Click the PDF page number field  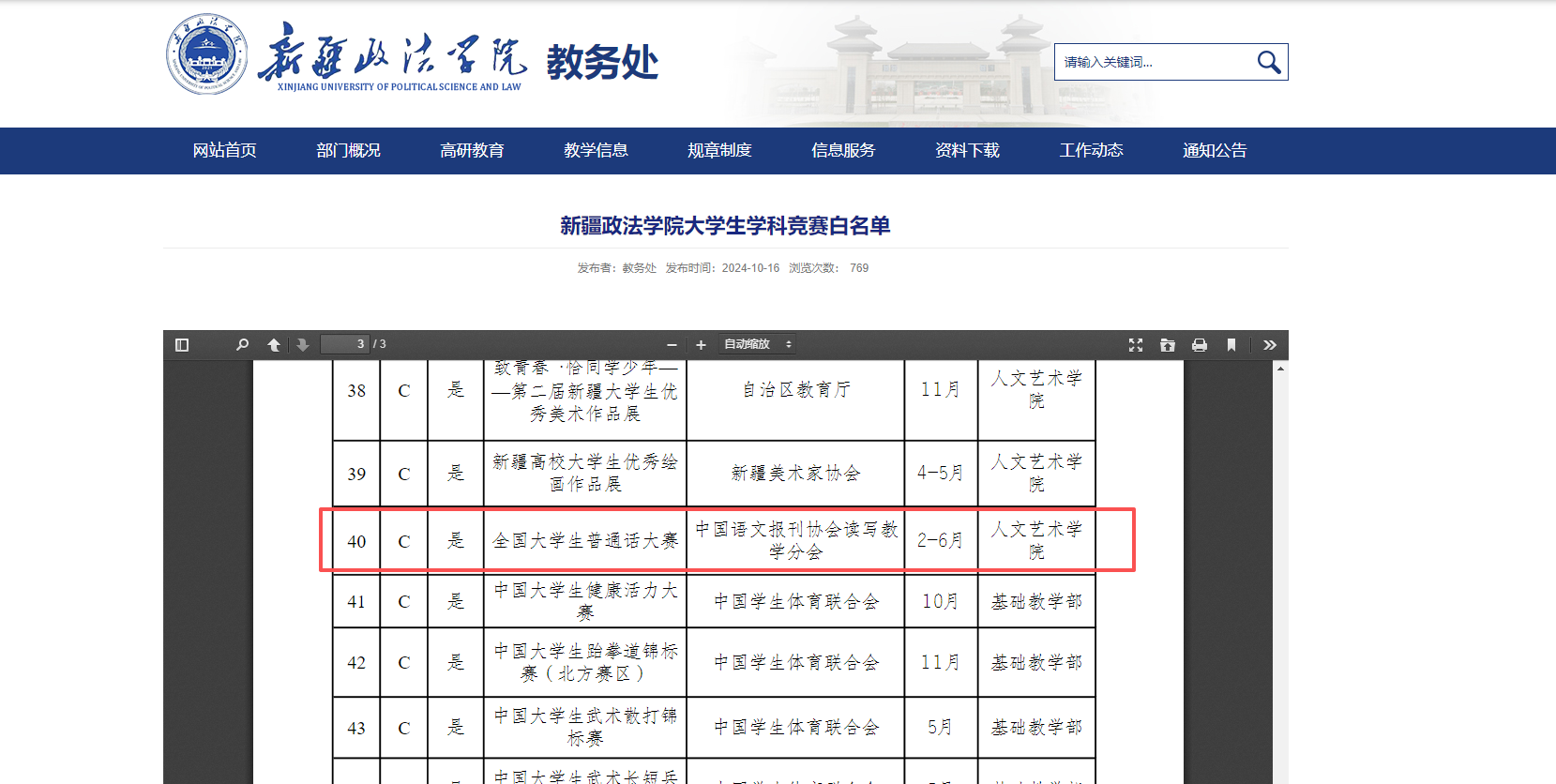coord(345,344)
